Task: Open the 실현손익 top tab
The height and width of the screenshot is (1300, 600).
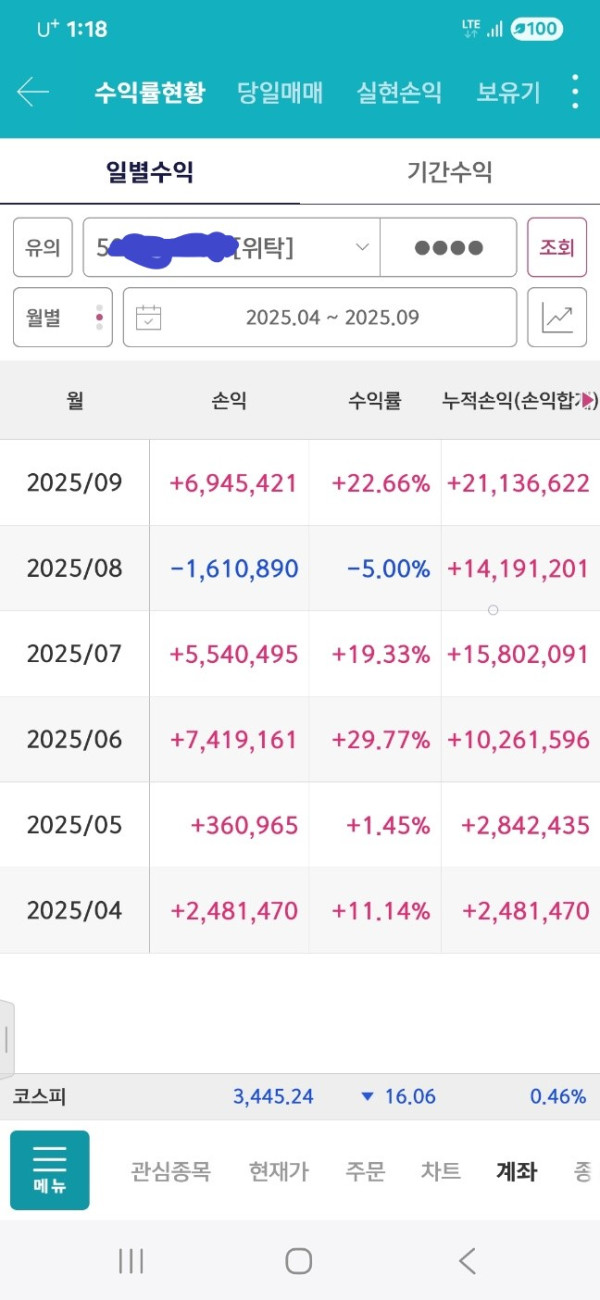Action: pos(399,93)
